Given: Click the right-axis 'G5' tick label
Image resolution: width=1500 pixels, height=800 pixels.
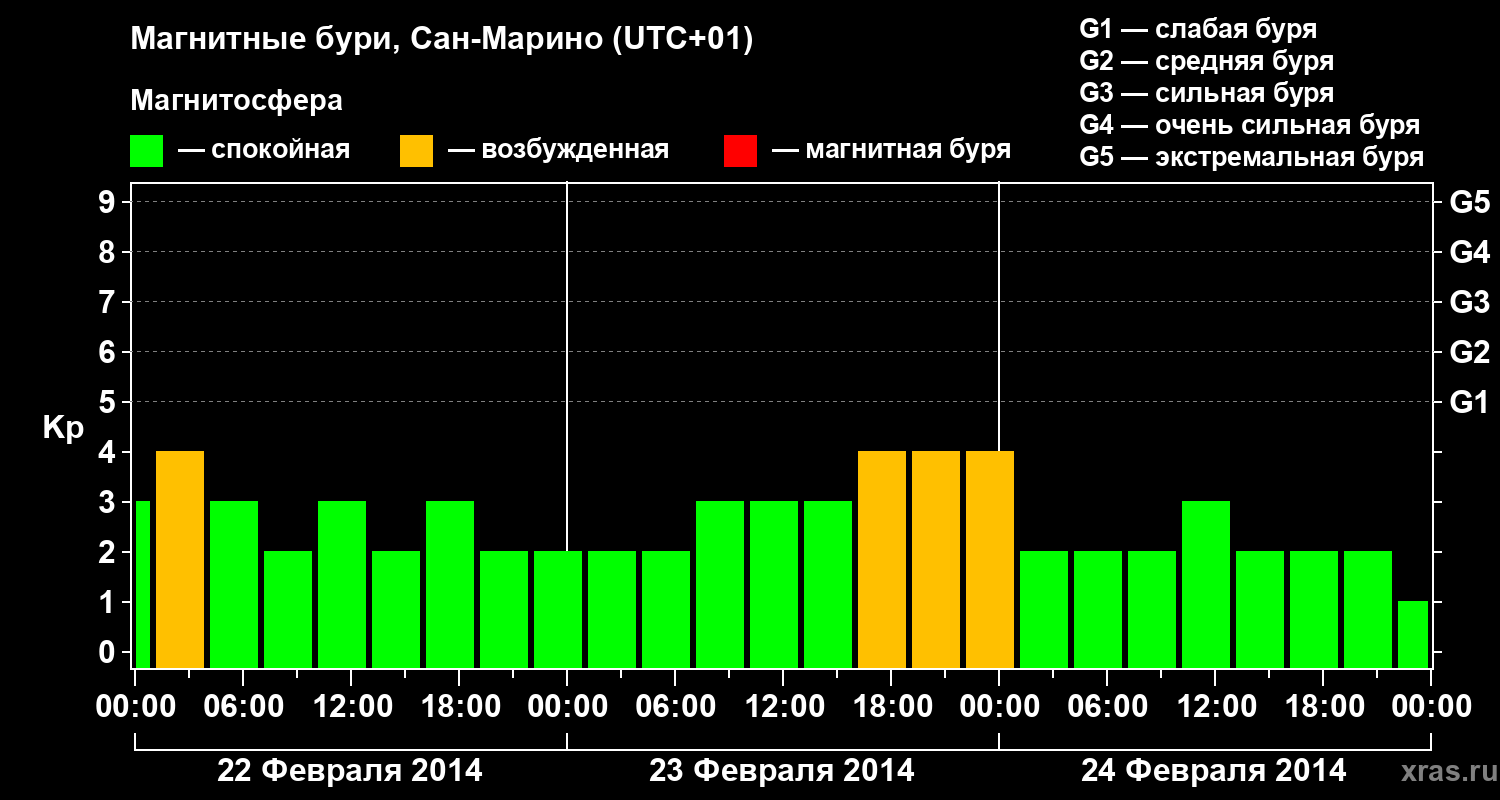Looking at the screenshot, I should [x=1470, y=203].
